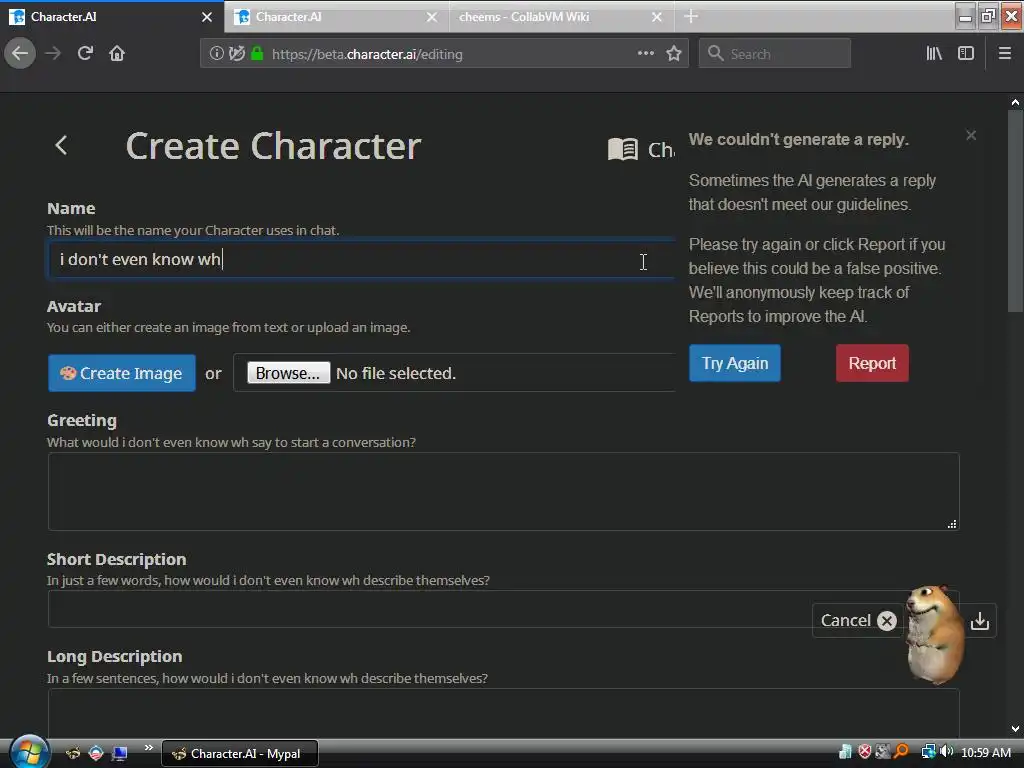
Task: Close the first Character.AI tab
Action: pyautogui.click(x=207, y=17)
